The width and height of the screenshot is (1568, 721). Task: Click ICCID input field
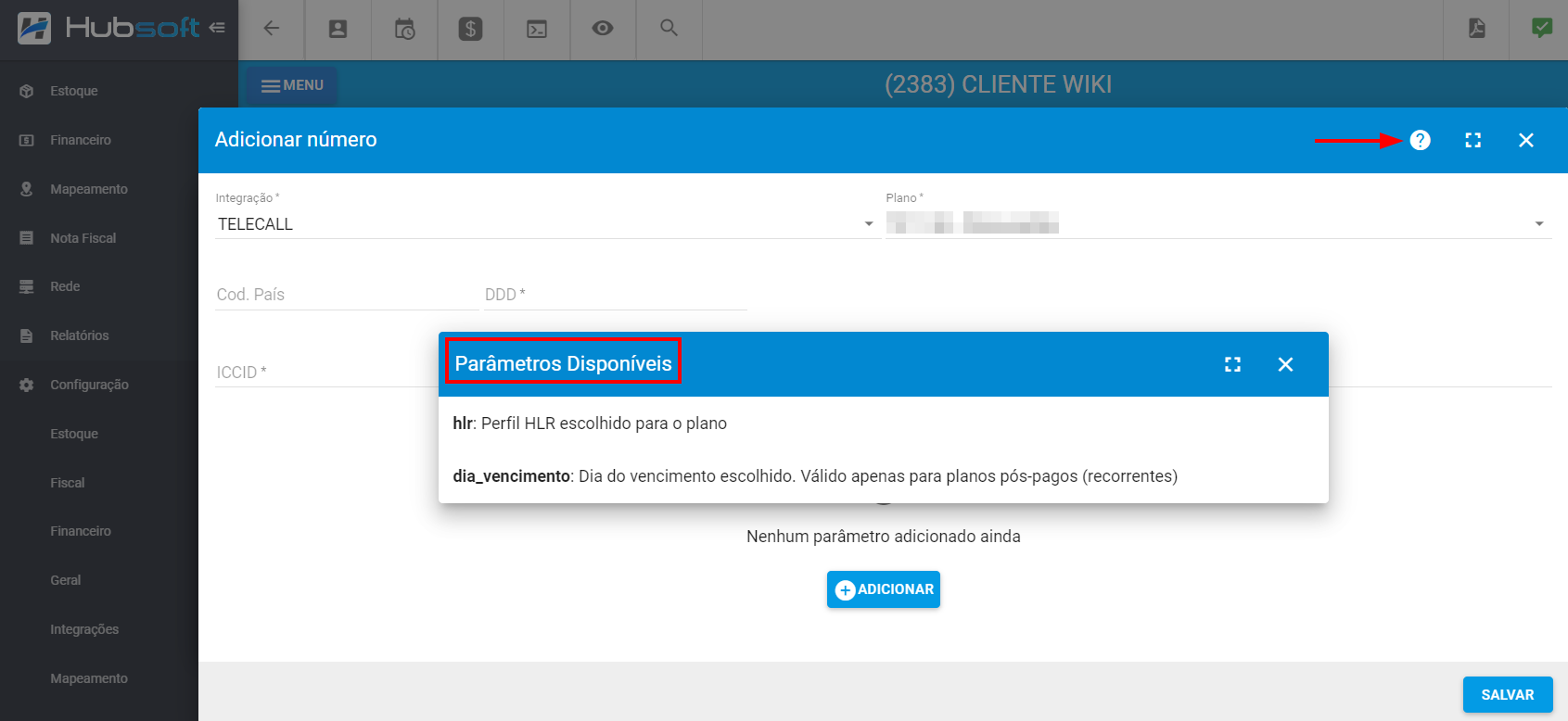pos(326,373)
